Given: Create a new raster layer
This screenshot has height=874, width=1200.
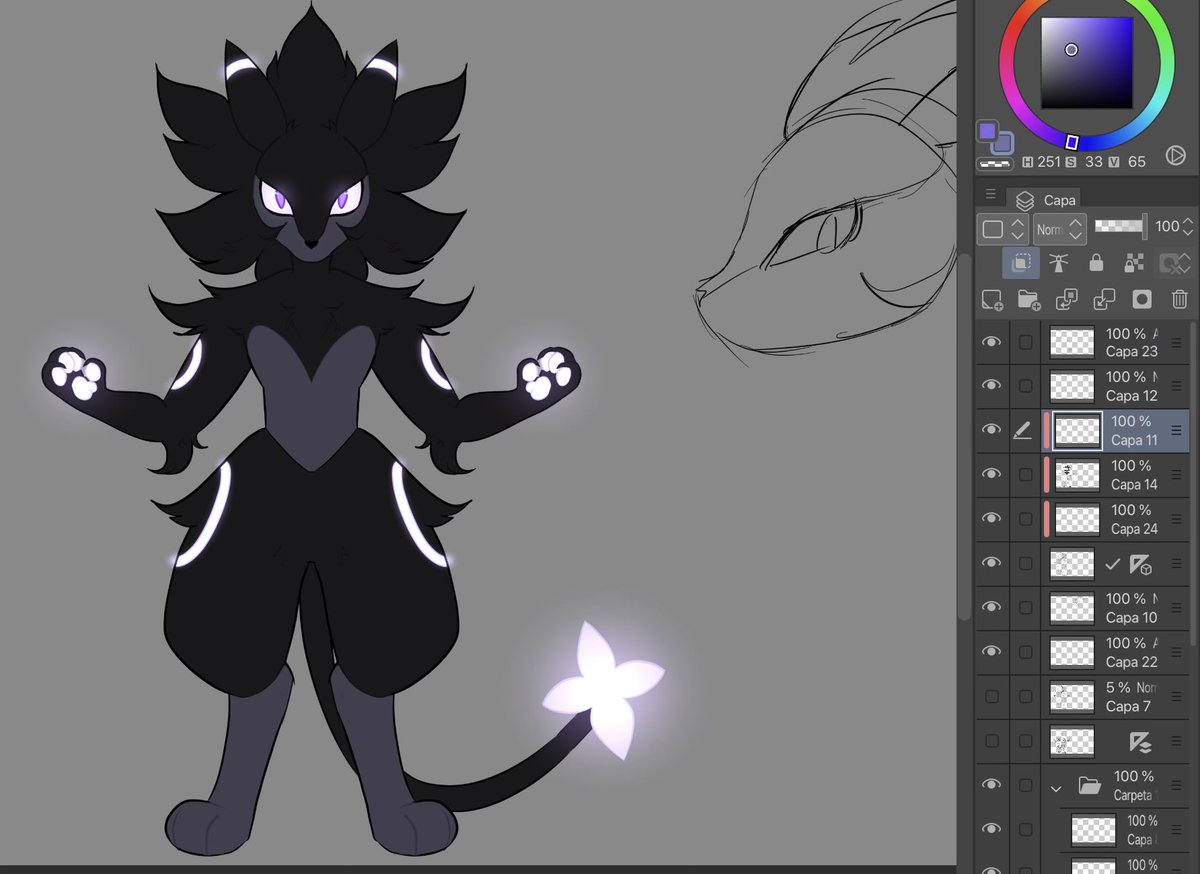Looking at the screenshot, I should (x=991, y=299).
